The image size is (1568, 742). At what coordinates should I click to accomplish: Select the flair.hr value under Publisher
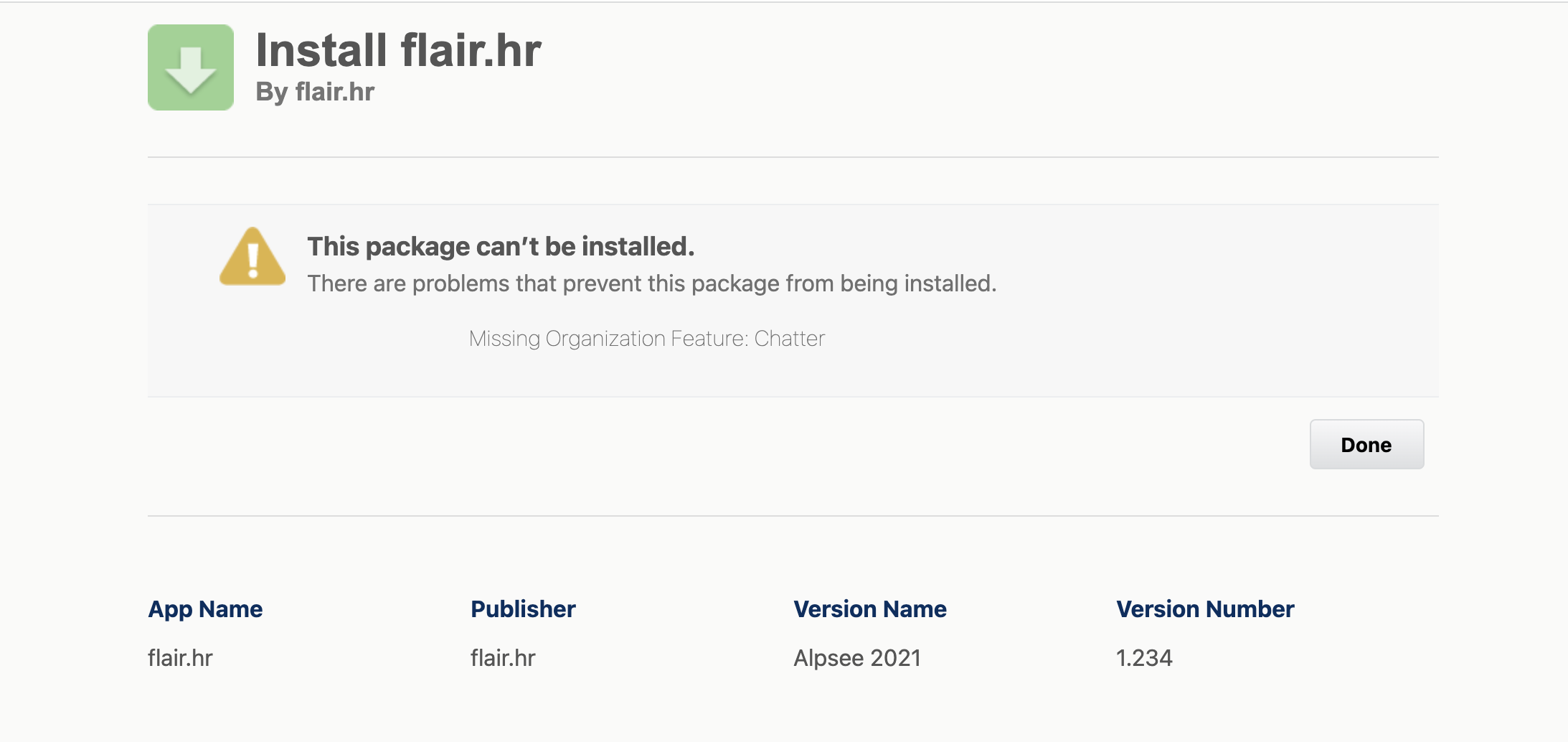click(x=503, y=657)
